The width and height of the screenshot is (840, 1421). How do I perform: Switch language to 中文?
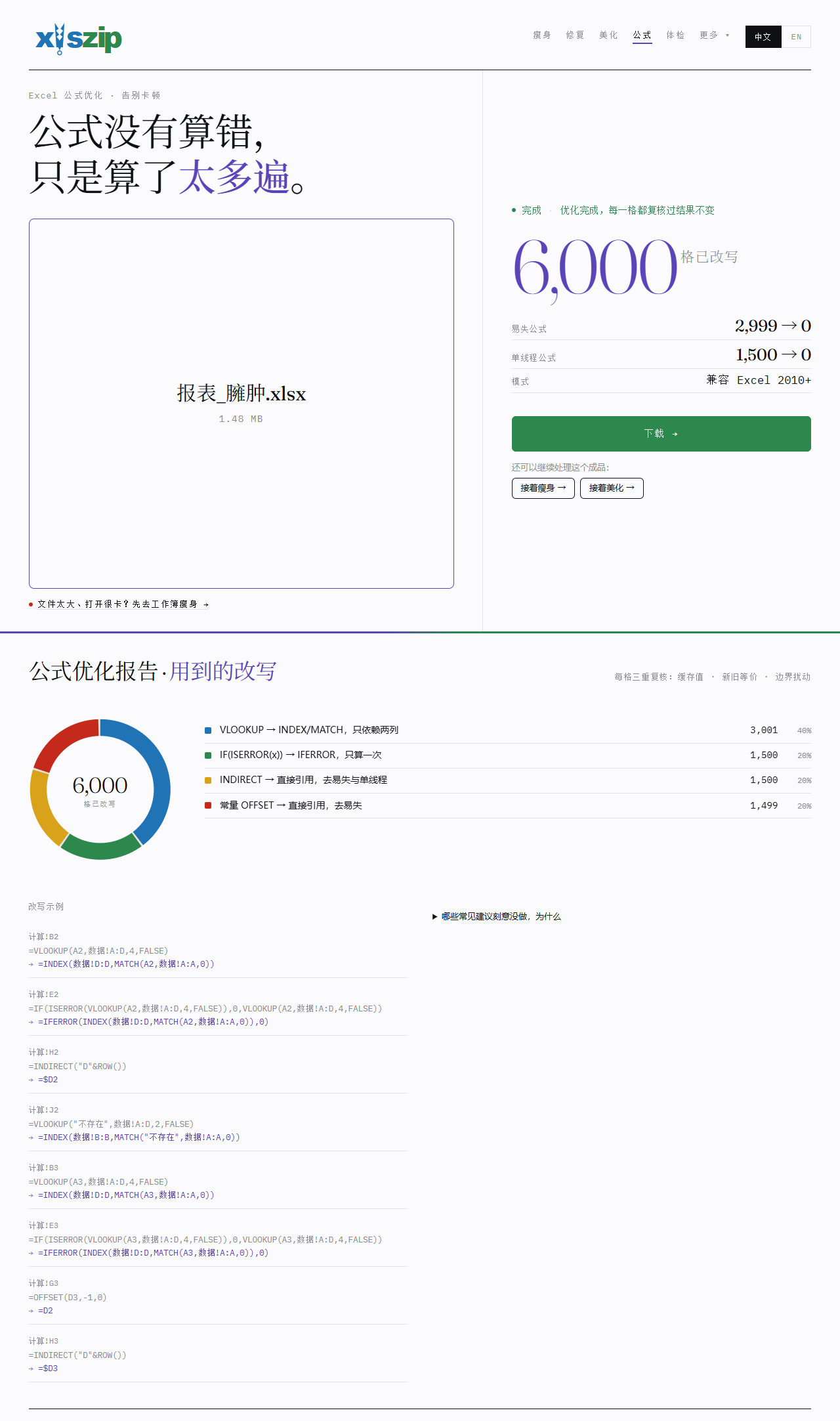(763, 37)
